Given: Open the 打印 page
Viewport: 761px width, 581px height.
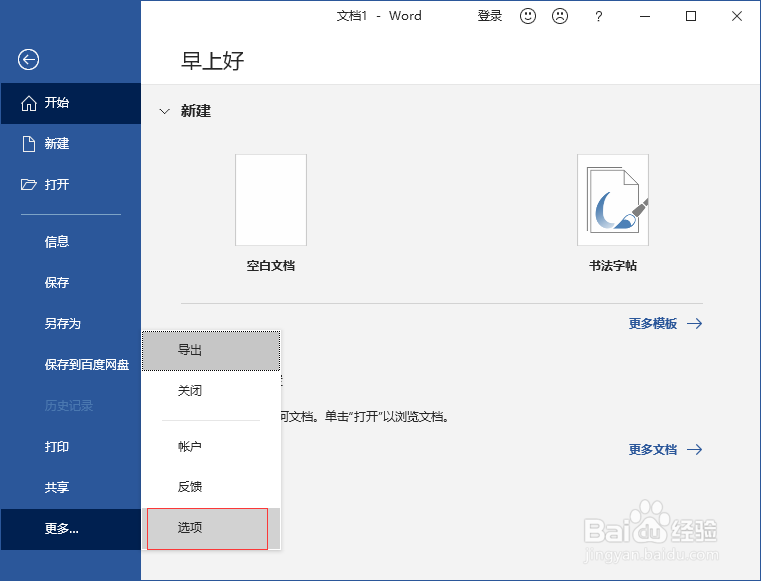Looking at the screenshot, I should point(71,447).
